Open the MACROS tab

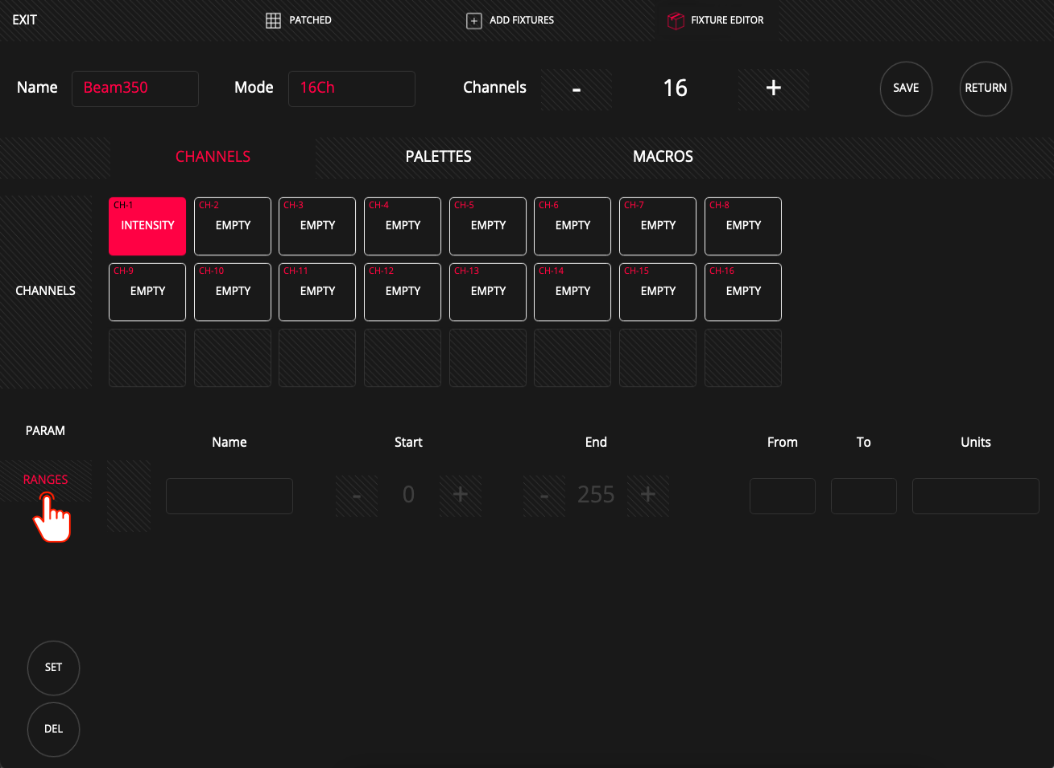coord(663,157)
